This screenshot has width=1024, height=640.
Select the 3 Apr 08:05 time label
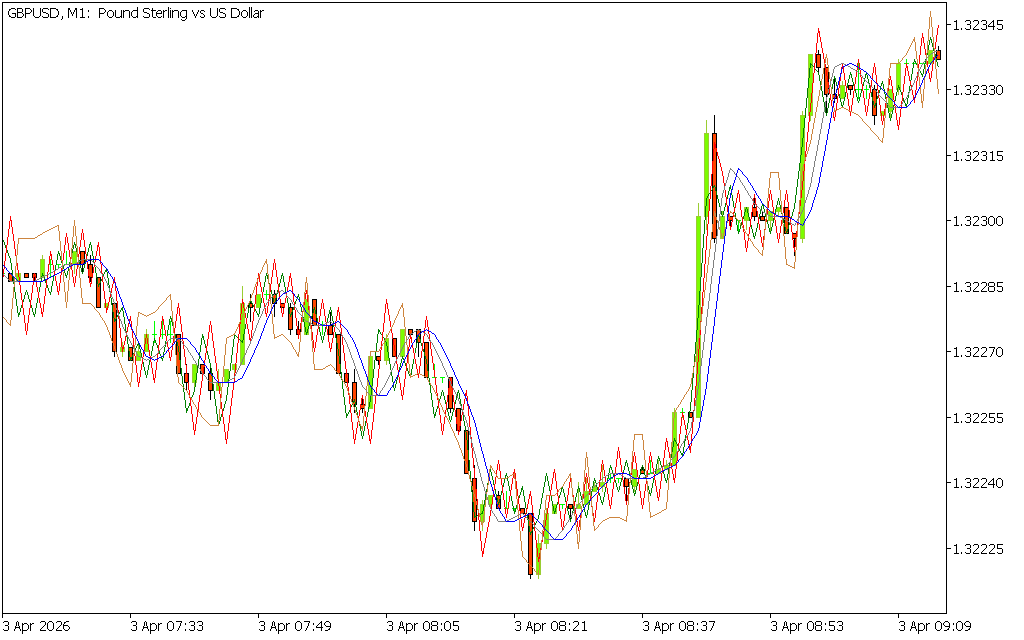(423, 626)
